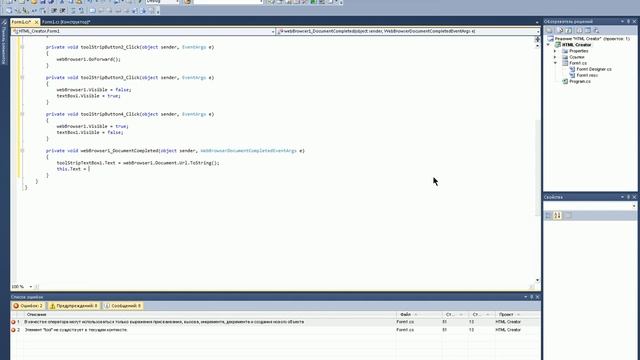
Task: Toggle Warnings filter button in Error List
Action: coord(74,306)
